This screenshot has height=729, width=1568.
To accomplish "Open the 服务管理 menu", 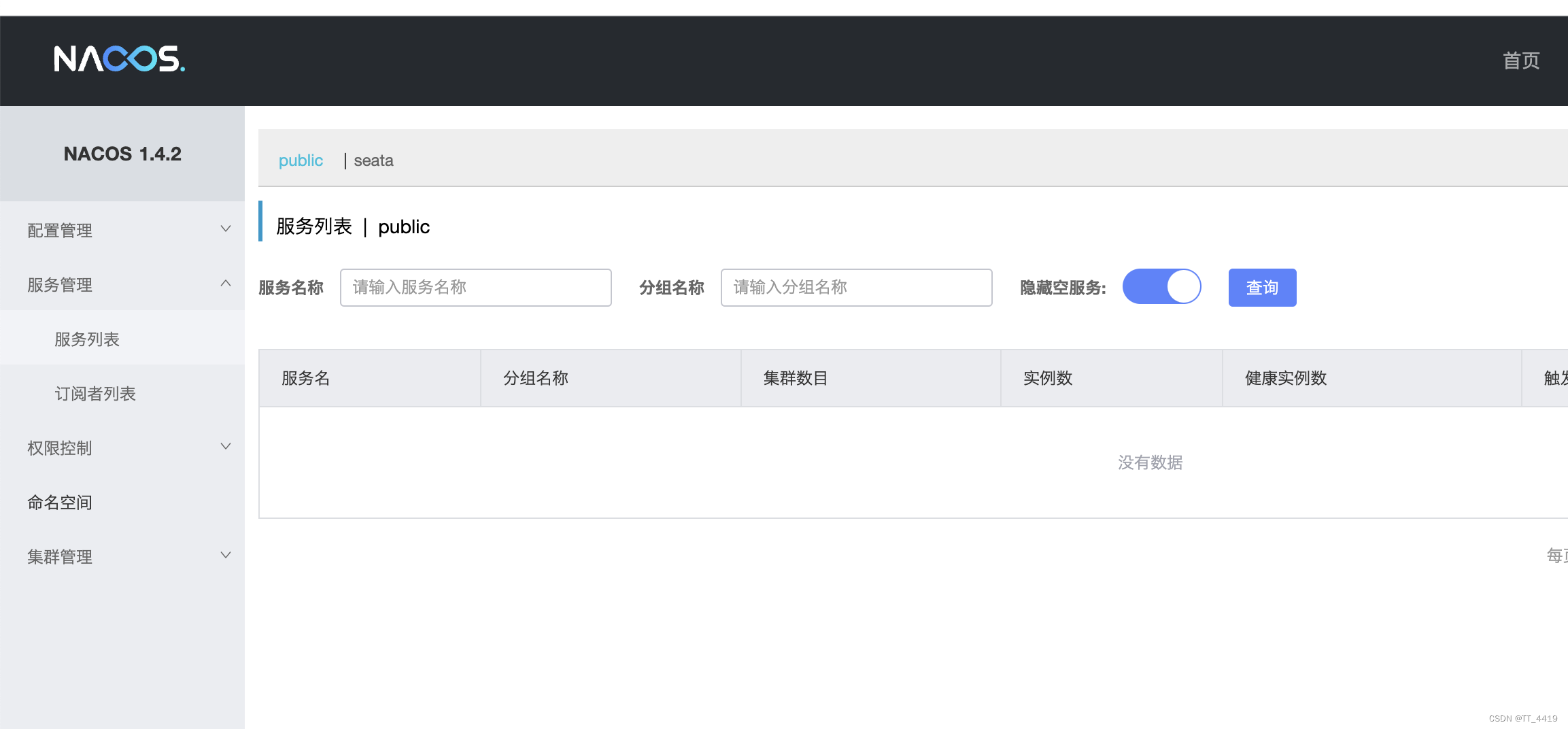I will click(x=122, y=284).
